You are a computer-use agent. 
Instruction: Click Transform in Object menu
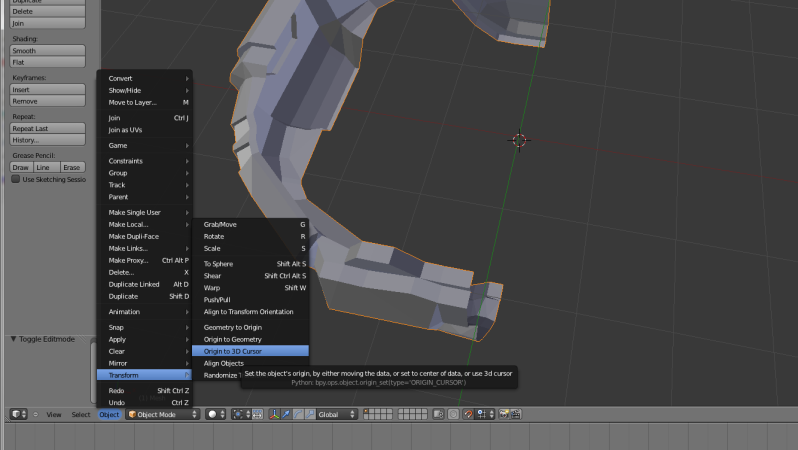[145, 375]
